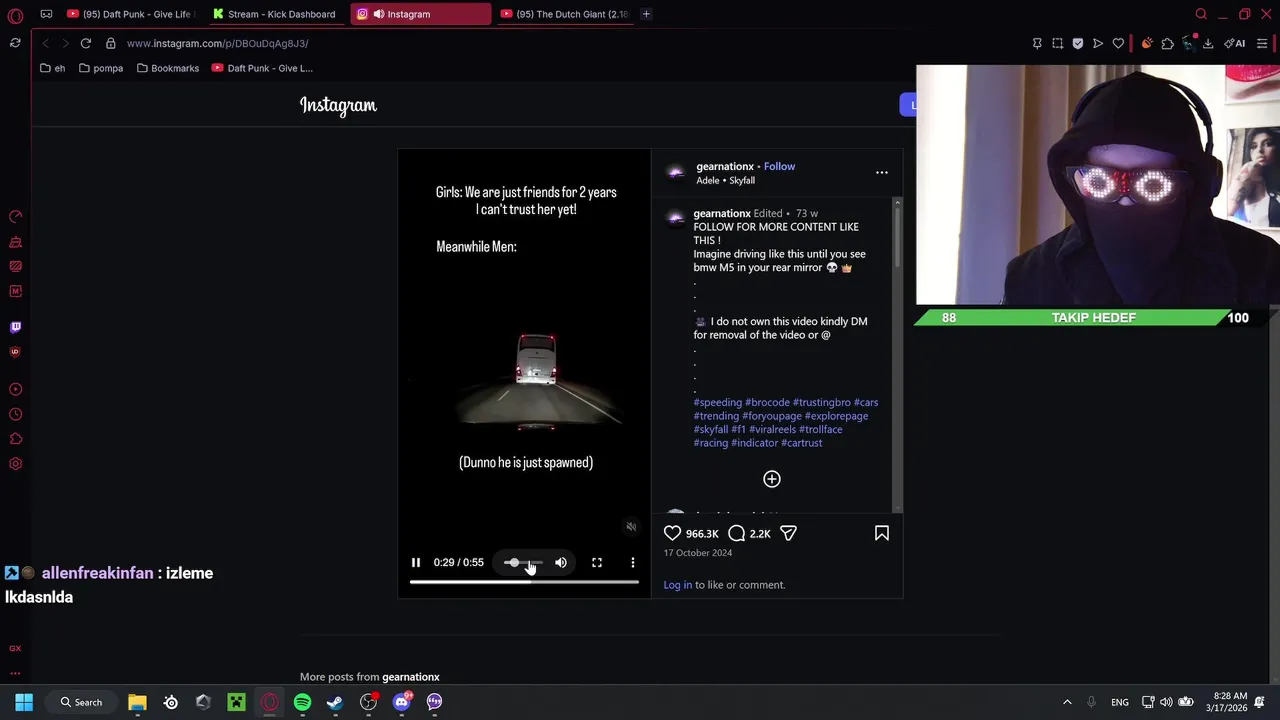
Task: Open the sidebar settings gear
Action: (15, 464)
